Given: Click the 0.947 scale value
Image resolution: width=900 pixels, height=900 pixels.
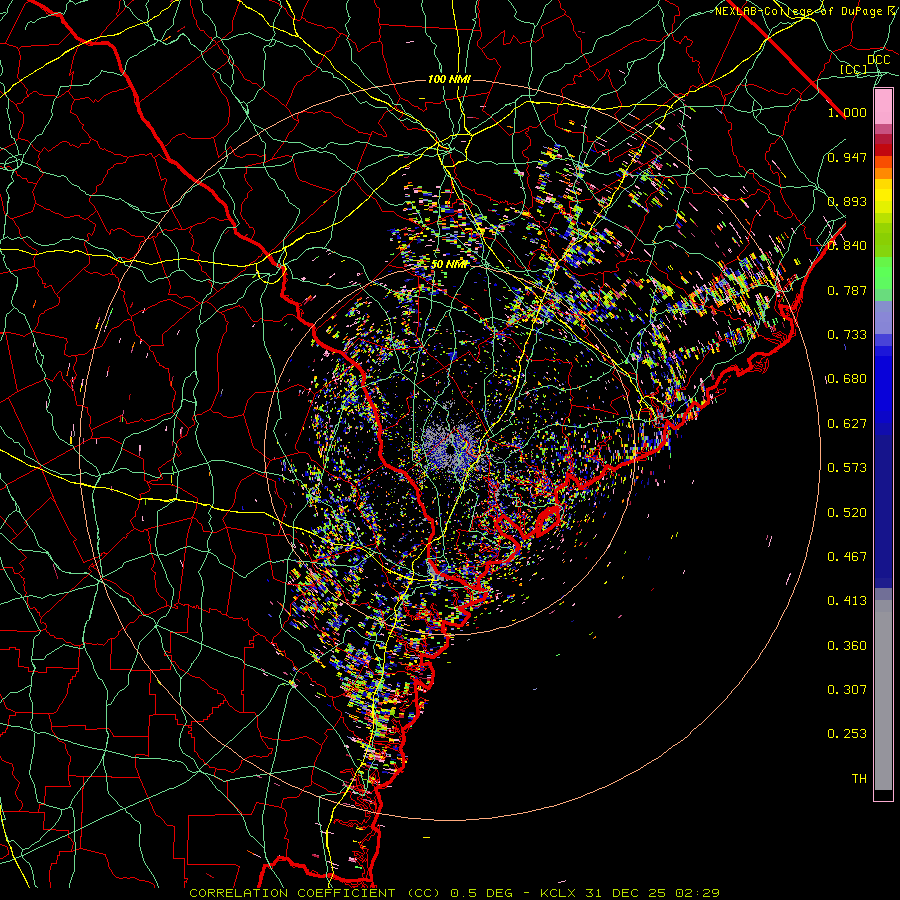Looking at the screenshot, I should pyautogui.click(x=847, y=157).
